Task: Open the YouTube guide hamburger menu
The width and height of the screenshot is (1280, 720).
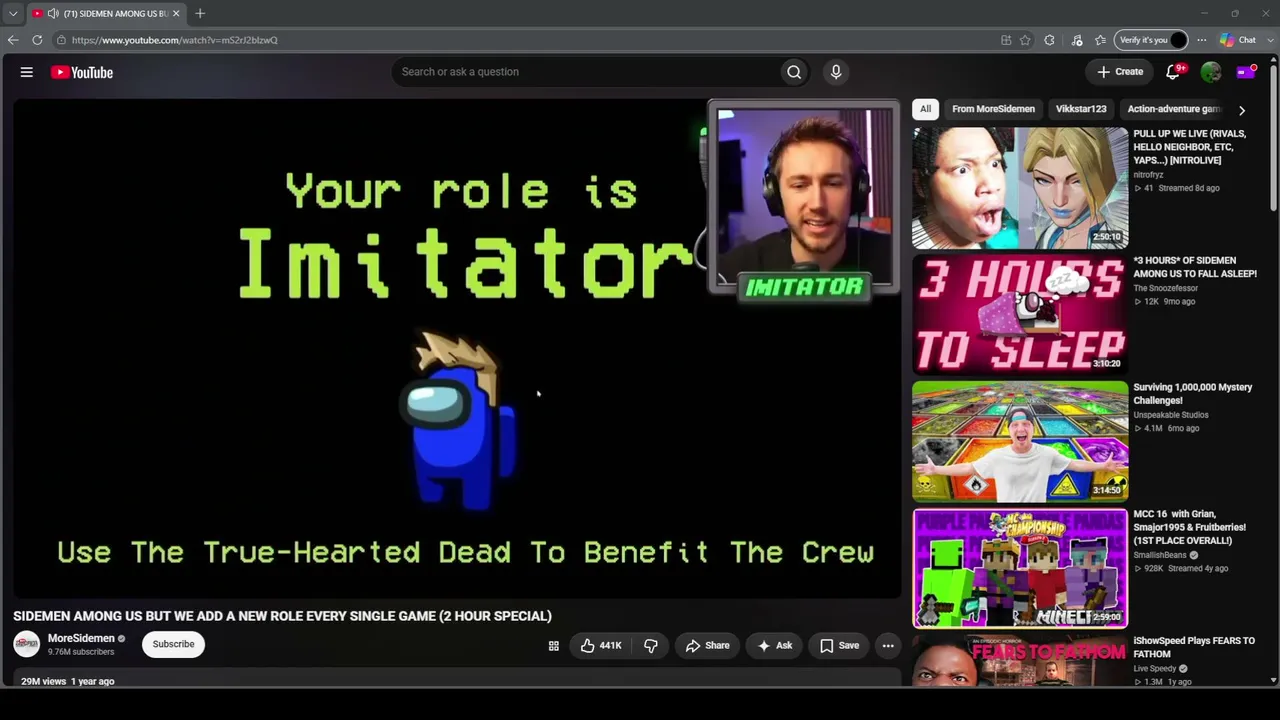Action: click(x=27, y=72)
